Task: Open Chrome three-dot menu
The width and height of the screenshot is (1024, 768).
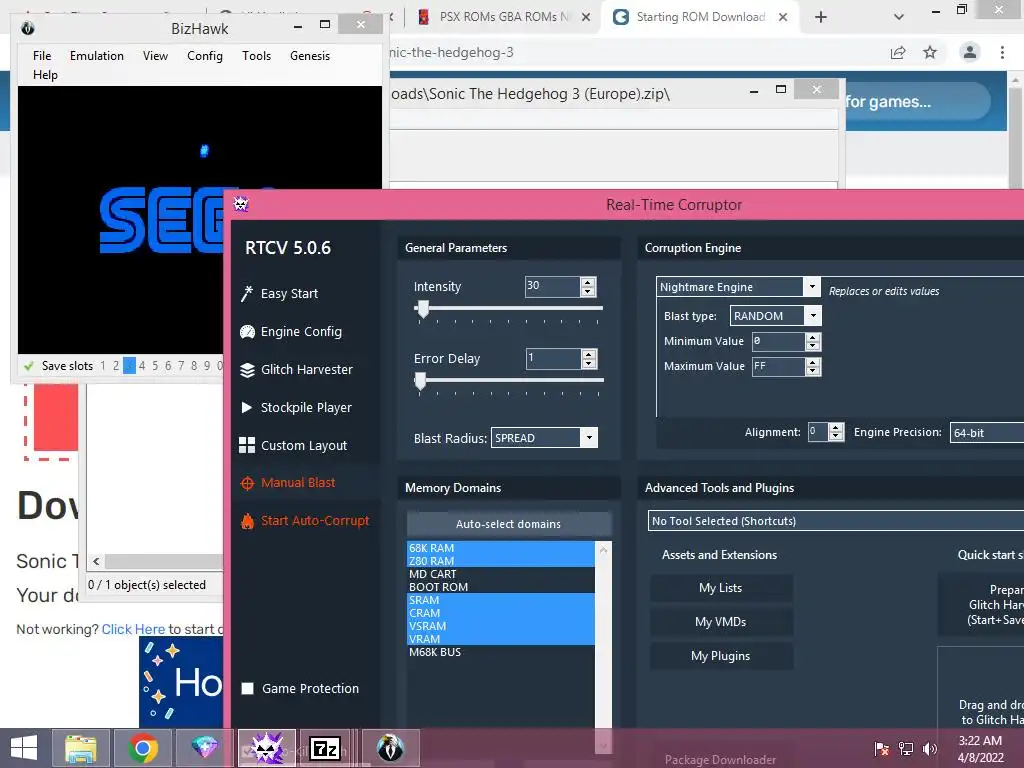Action: 1002,52
